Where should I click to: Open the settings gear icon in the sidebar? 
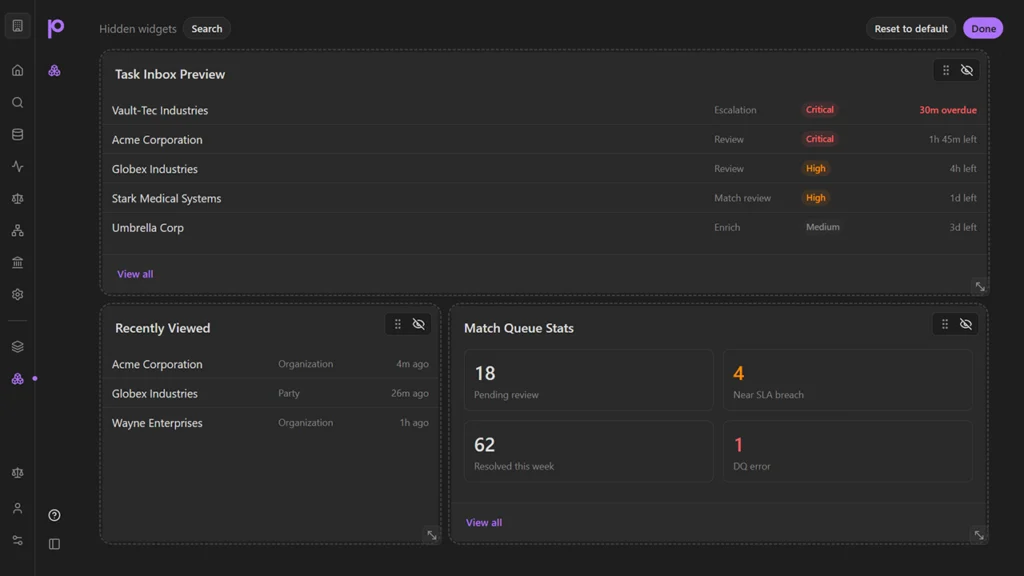(18, 295)
